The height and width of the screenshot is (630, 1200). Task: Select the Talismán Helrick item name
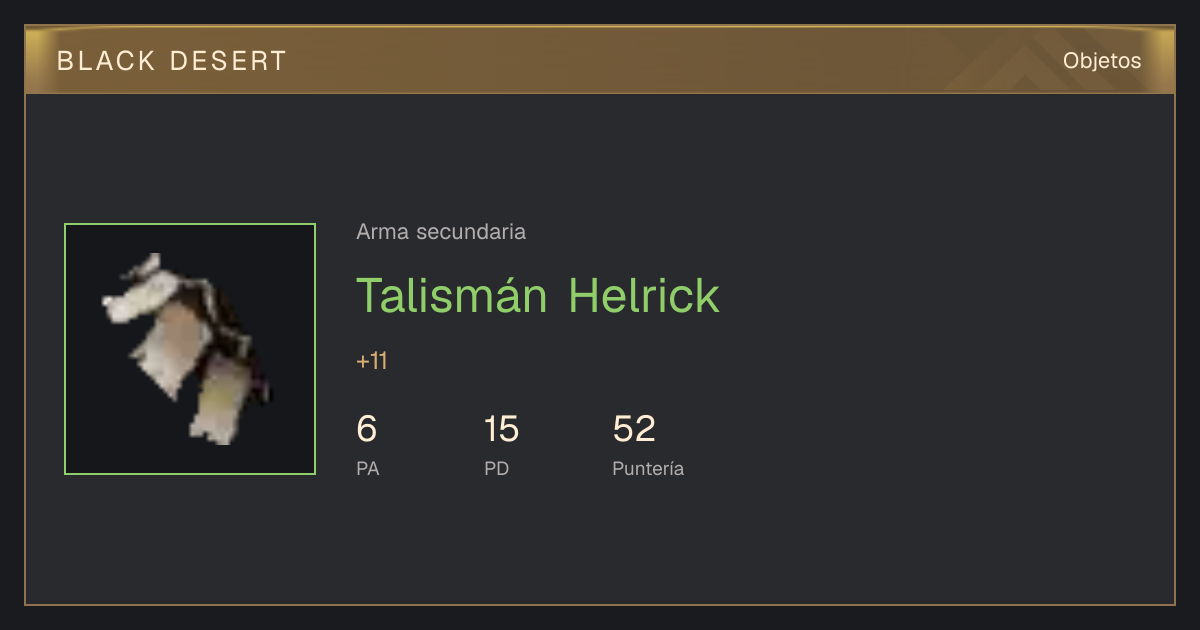coord(538,295)
